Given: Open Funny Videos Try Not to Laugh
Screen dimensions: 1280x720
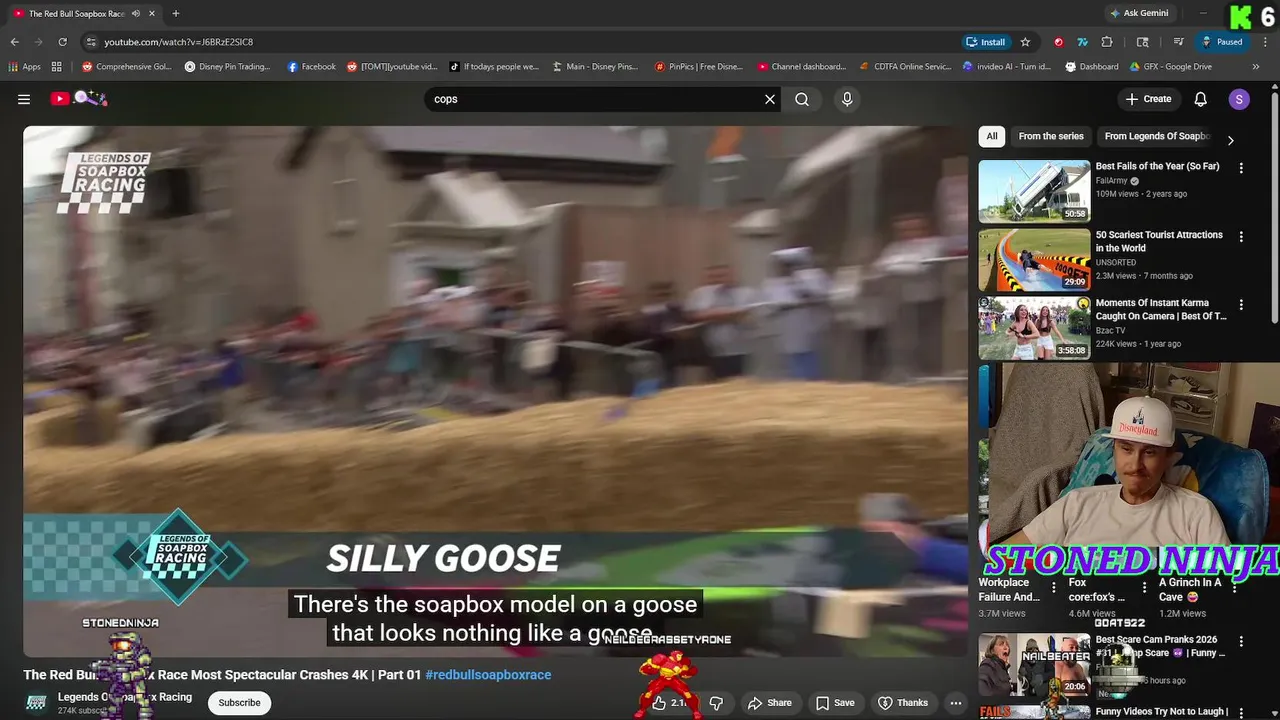Looking at the screenshot, I should (1162, 712).
